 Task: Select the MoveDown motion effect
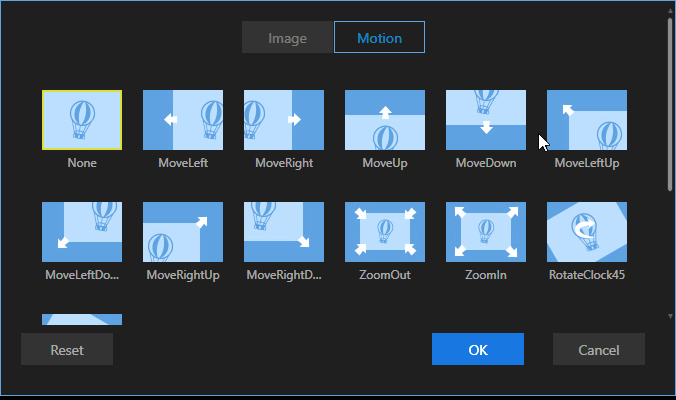coord(486,120)
